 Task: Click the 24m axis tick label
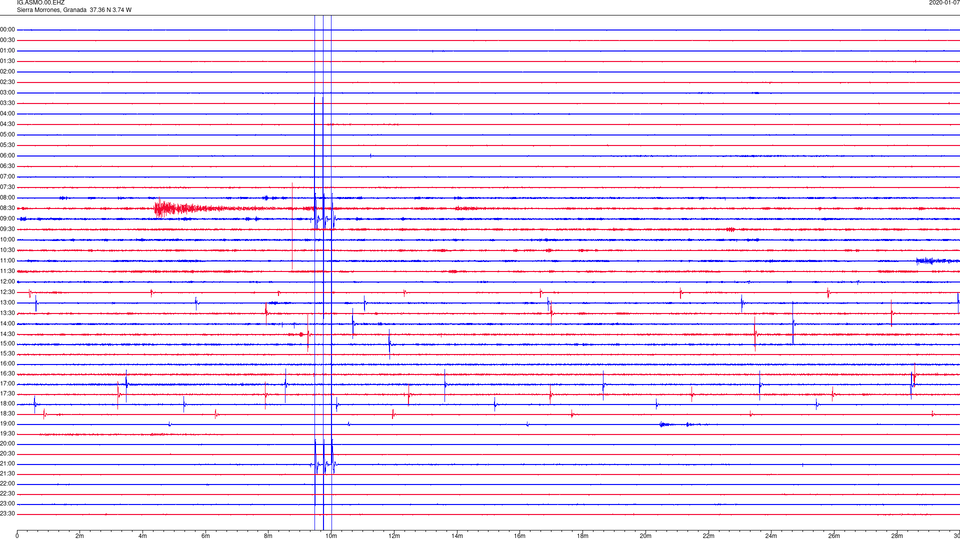[771, 536]
